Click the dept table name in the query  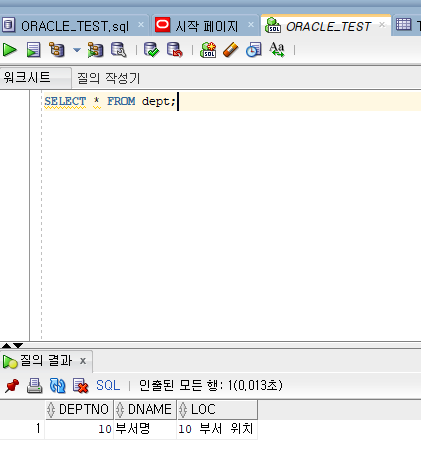pos(156,101)
